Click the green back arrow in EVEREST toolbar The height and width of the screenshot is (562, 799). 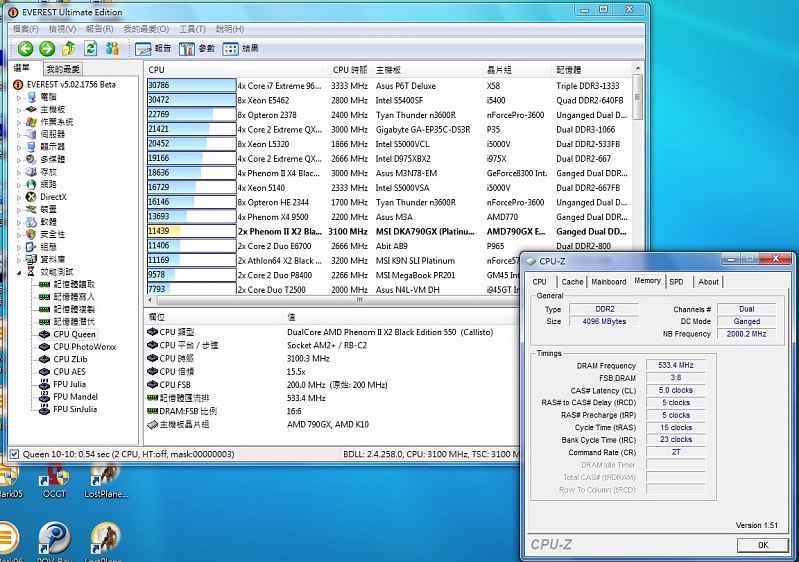25,48
